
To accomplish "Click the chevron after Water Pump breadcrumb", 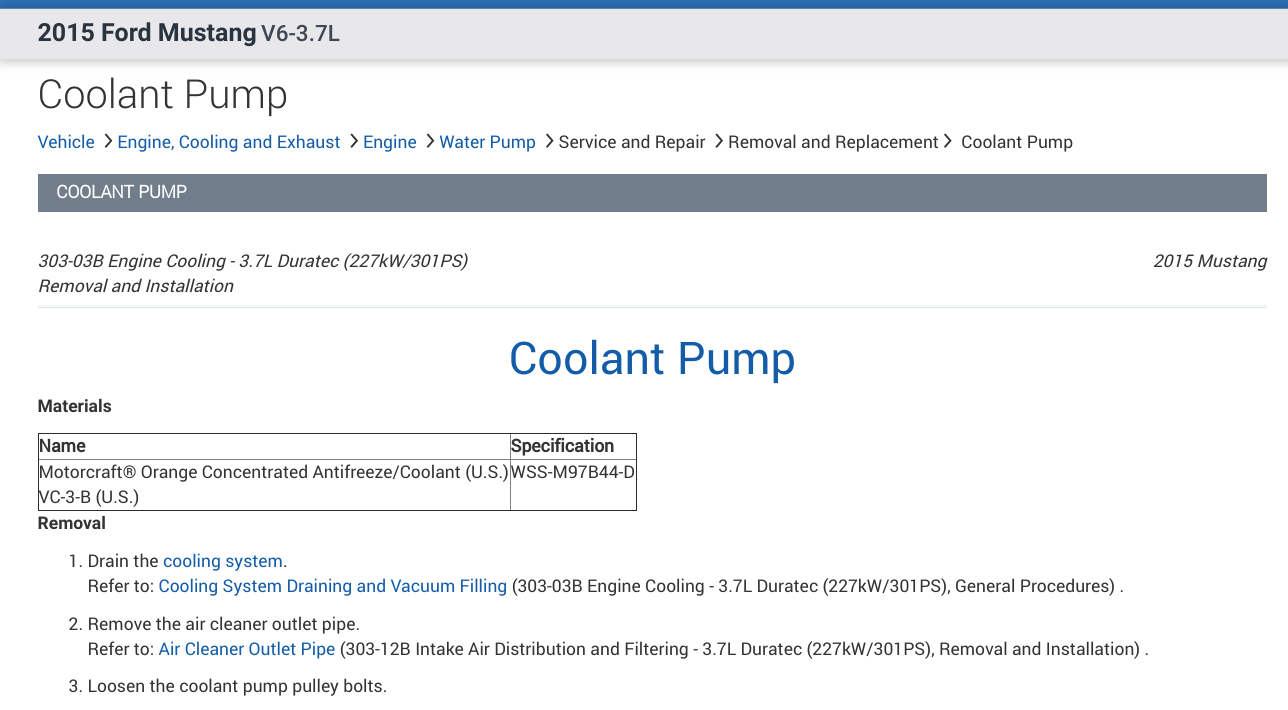I will click(548, 141).
